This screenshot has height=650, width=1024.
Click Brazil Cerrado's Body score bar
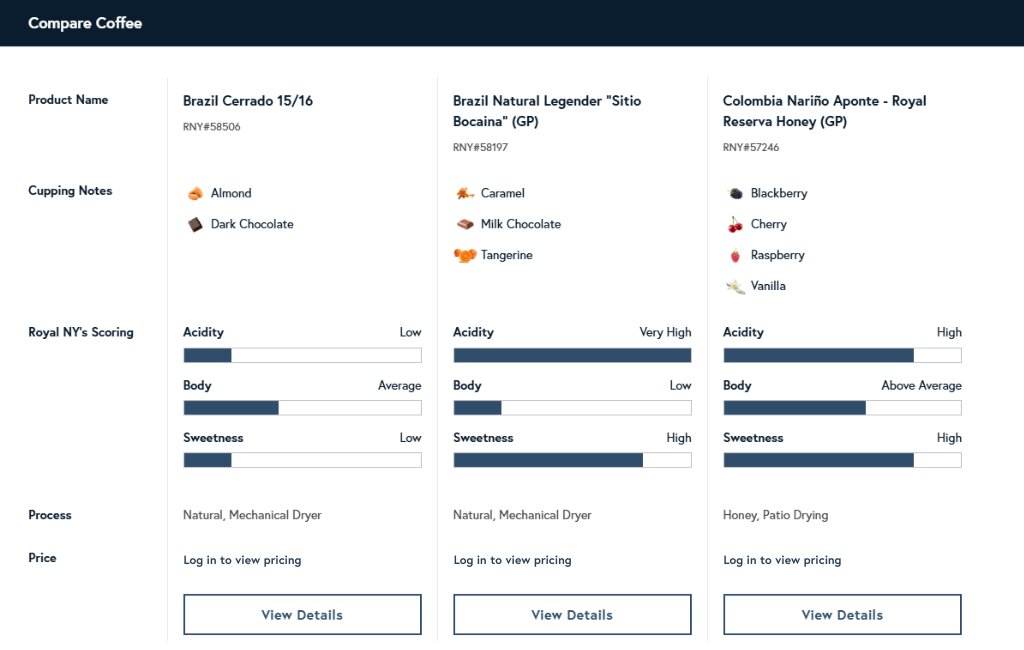point(302,408)
